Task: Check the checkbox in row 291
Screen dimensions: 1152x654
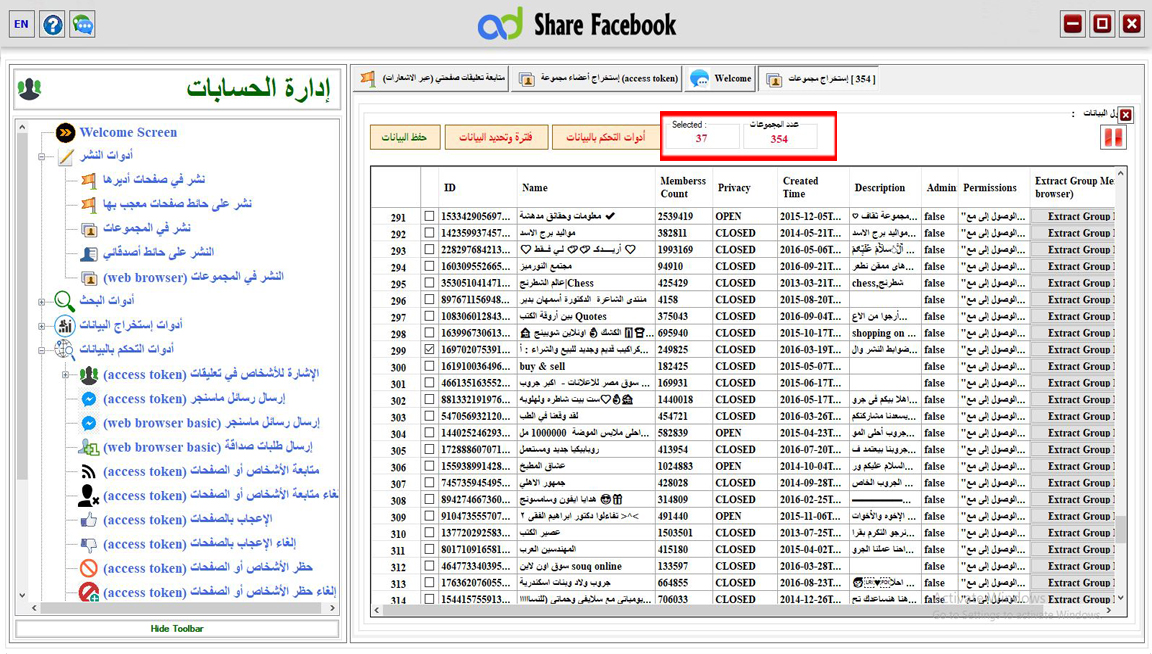Action: coord(429,216)
